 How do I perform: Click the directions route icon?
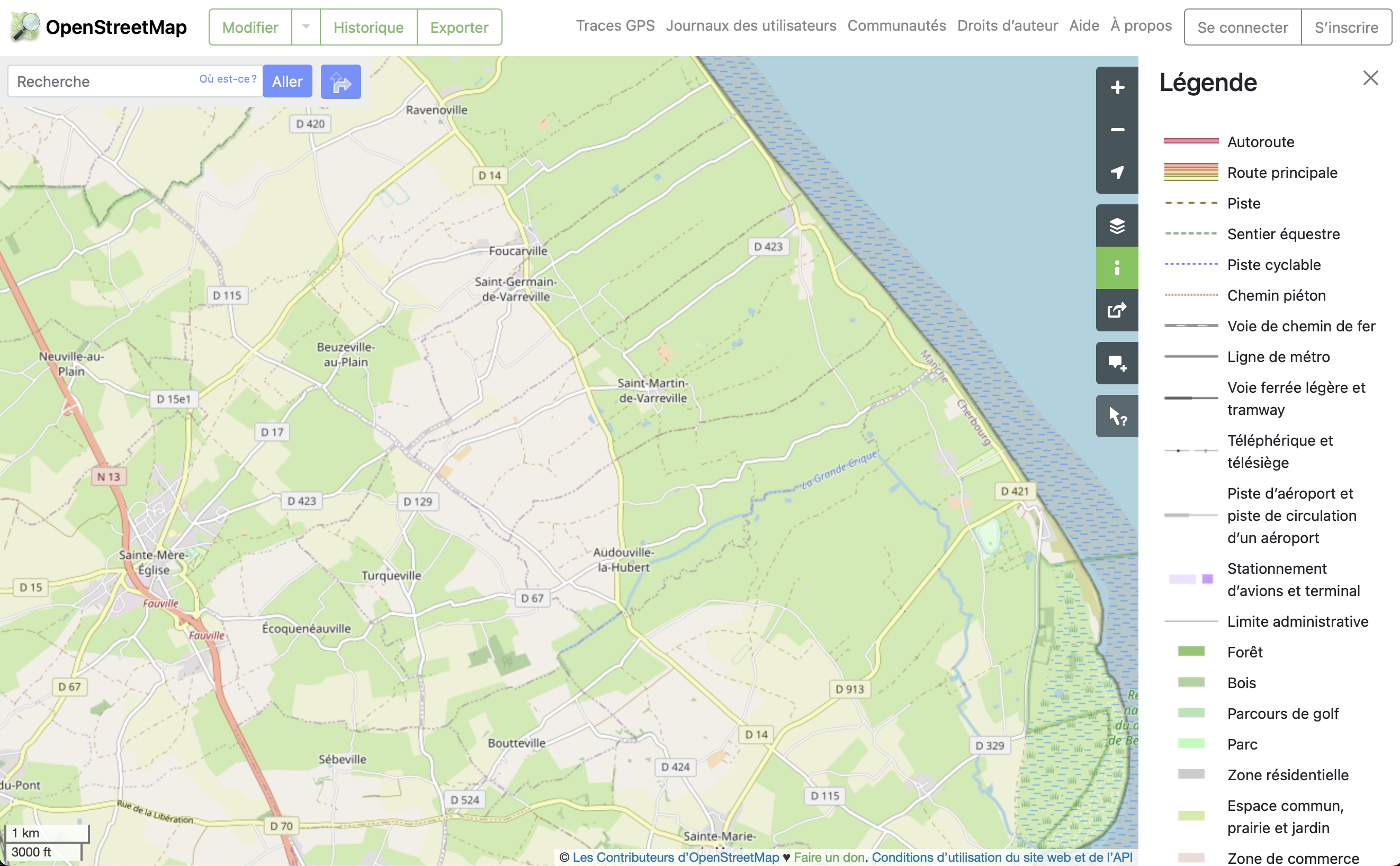[x=341, y=82]
